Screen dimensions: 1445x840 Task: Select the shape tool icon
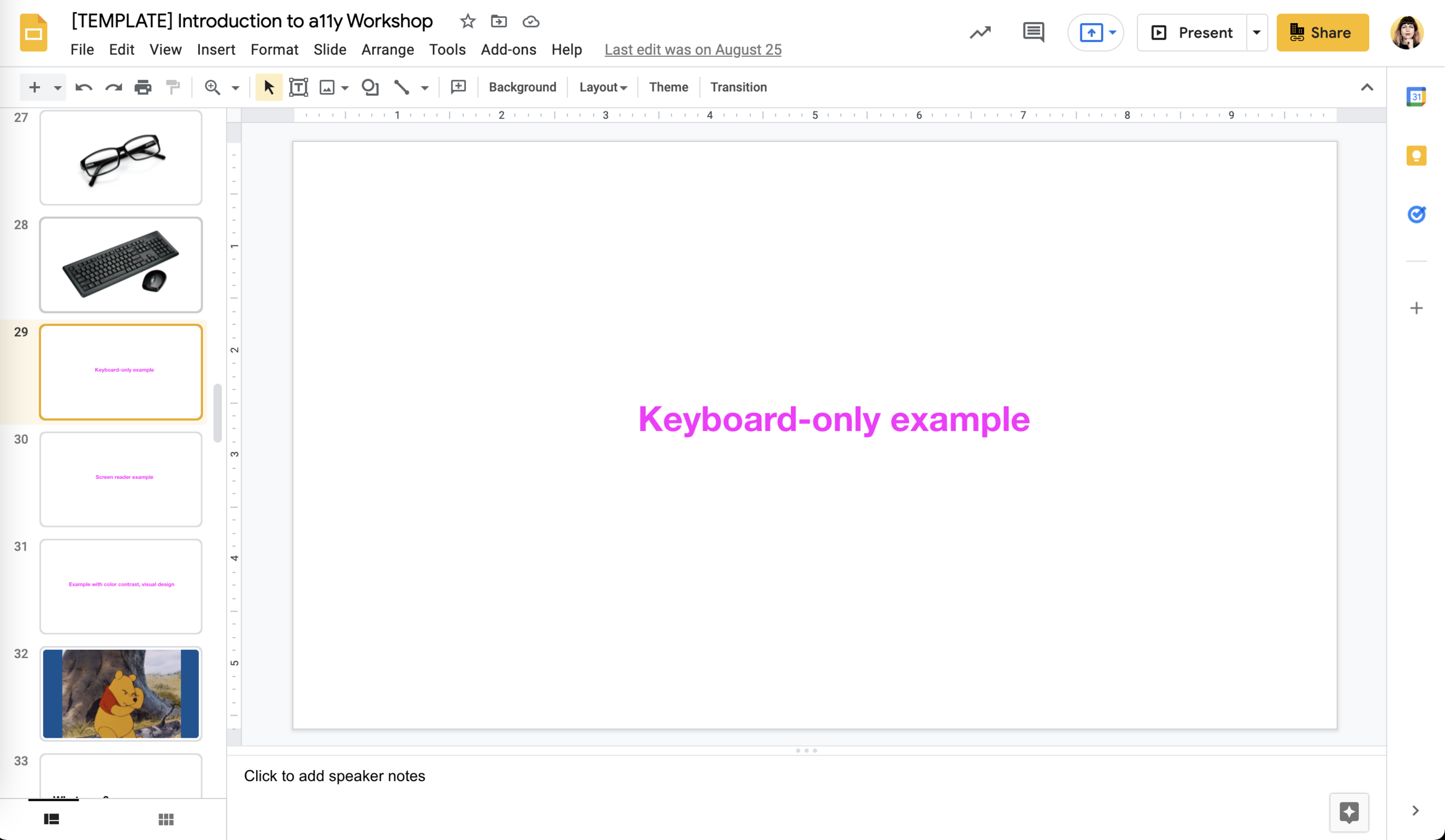coord(370,87)
